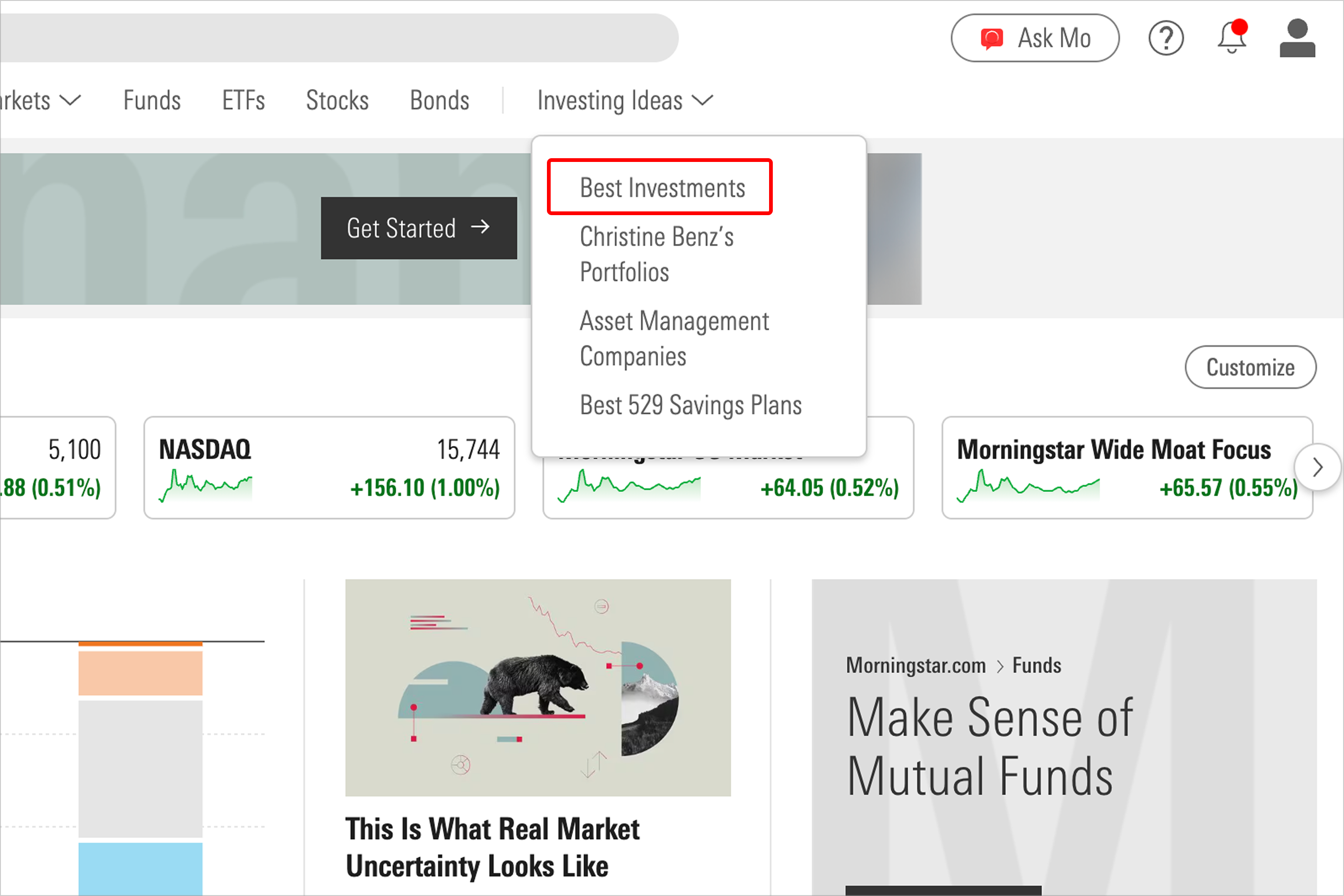Open the Funds nav item
Viewport: 1344px width, 896px height.
coord(152,101)
